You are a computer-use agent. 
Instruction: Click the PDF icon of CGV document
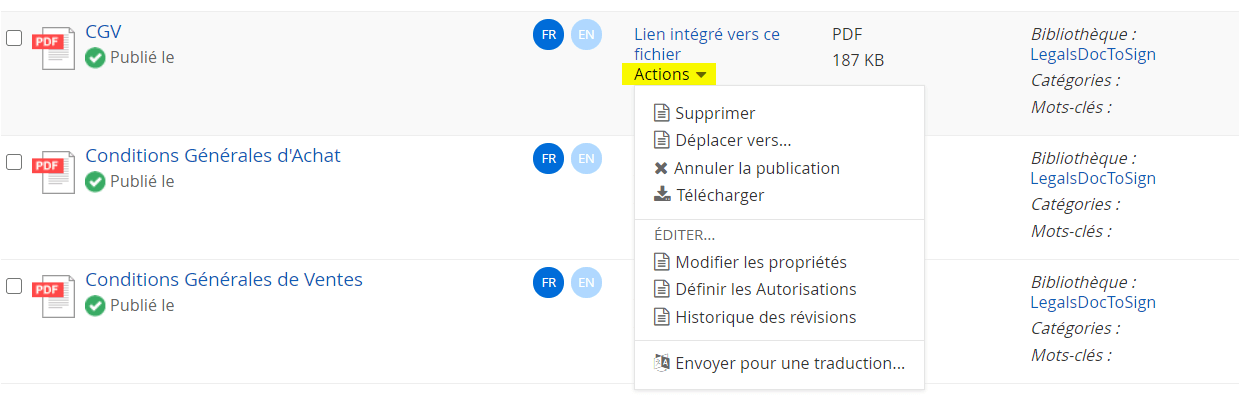pyautogui.click(x=54, y=48)
